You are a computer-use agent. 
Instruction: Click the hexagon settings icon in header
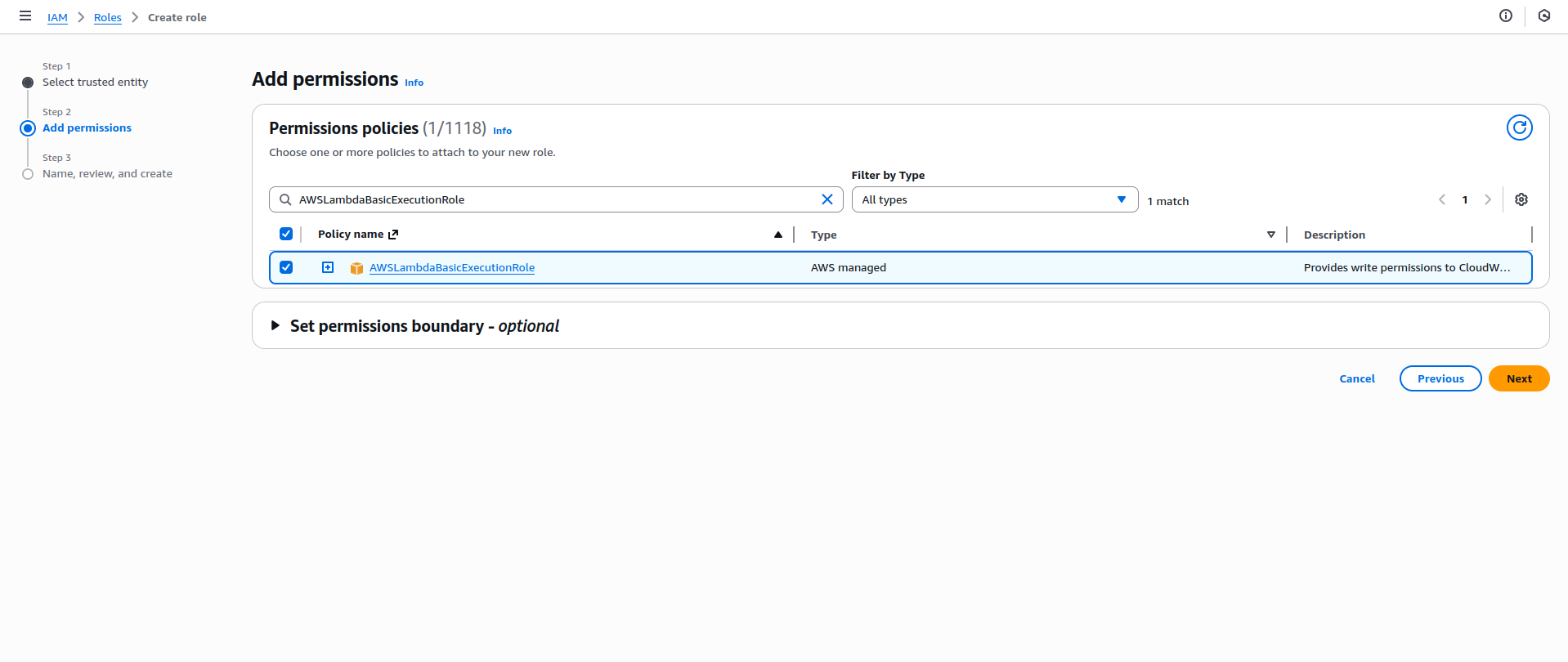pos(1544,16)
